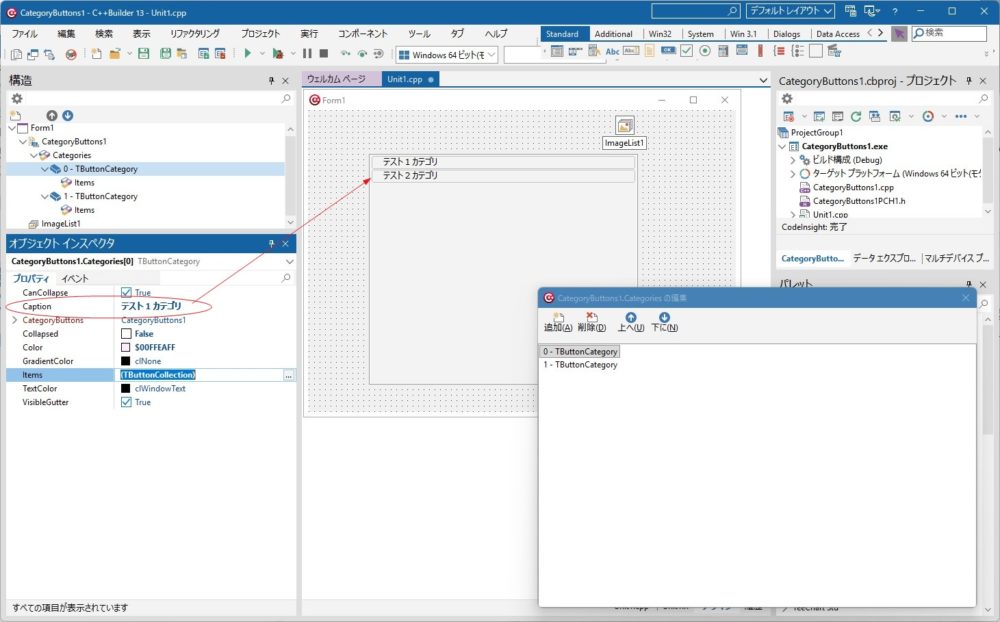This screenshot has width=1000, height=622.
Task: Click the Color property $00FFEAFF swatch
Action: [x=126, y=348]
